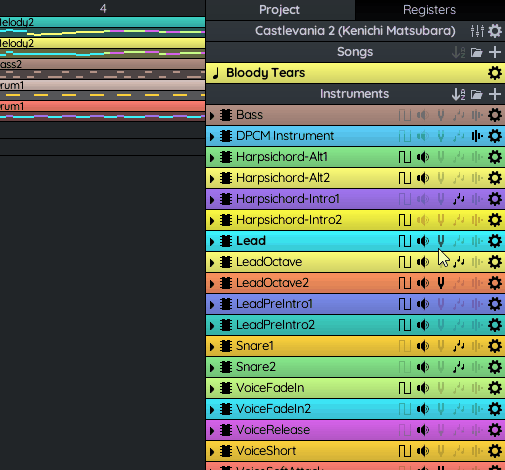Expand the Snare2 instrument
505x470 pixels.
pos(212,367)
